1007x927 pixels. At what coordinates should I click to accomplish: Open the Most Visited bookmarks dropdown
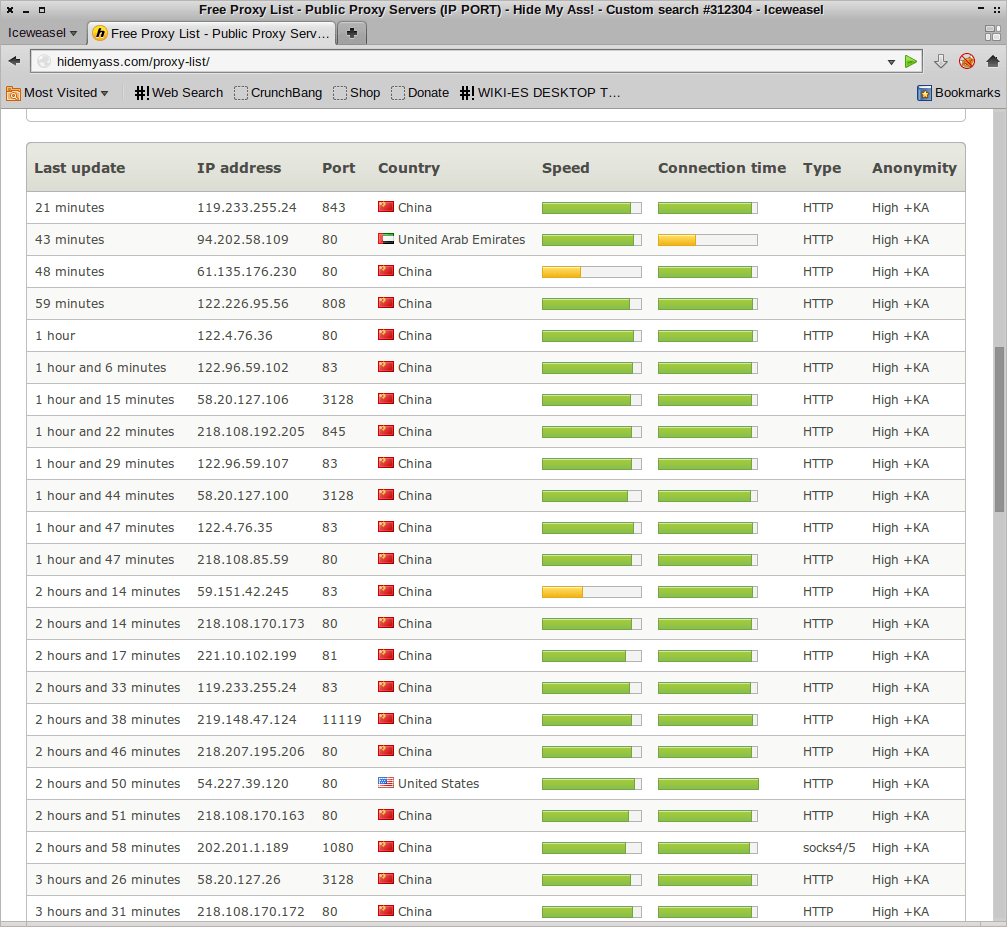coord(57,93)
